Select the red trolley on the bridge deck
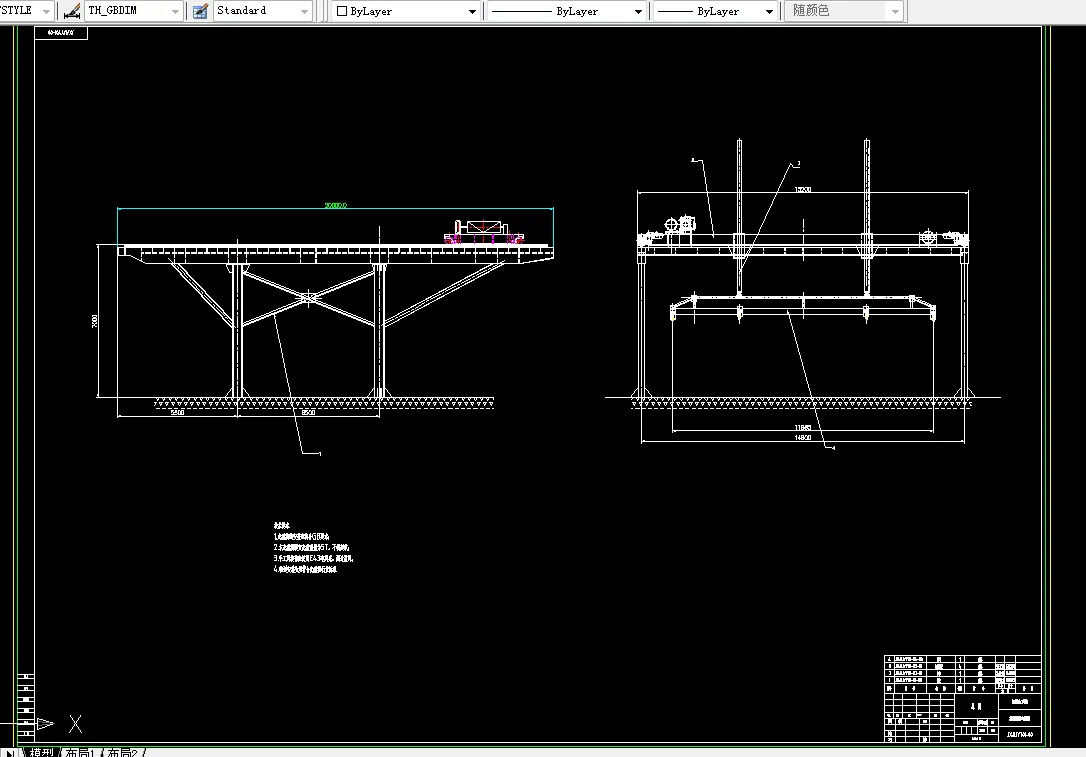This screenshot has width=1086, height=757. click(x=484, y=231)
